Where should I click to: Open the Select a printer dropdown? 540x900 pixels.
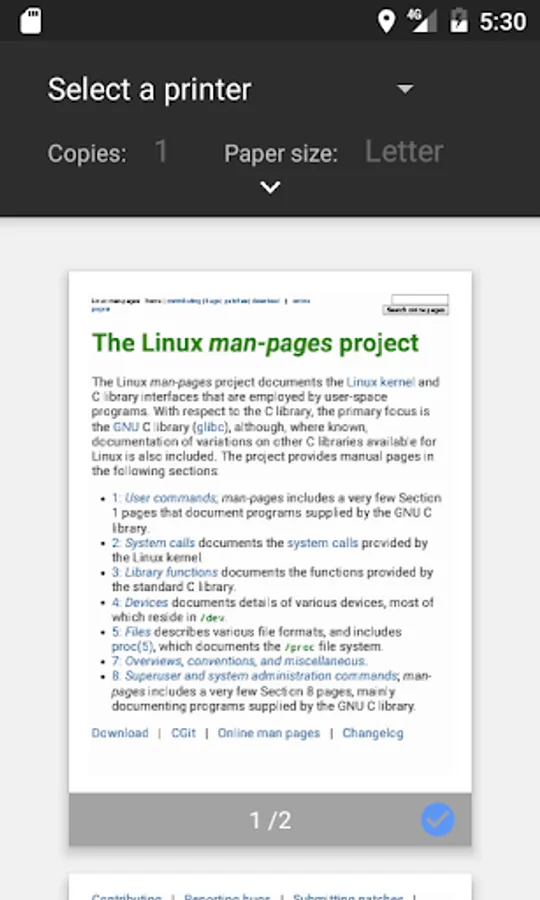[x=230, y=90]
